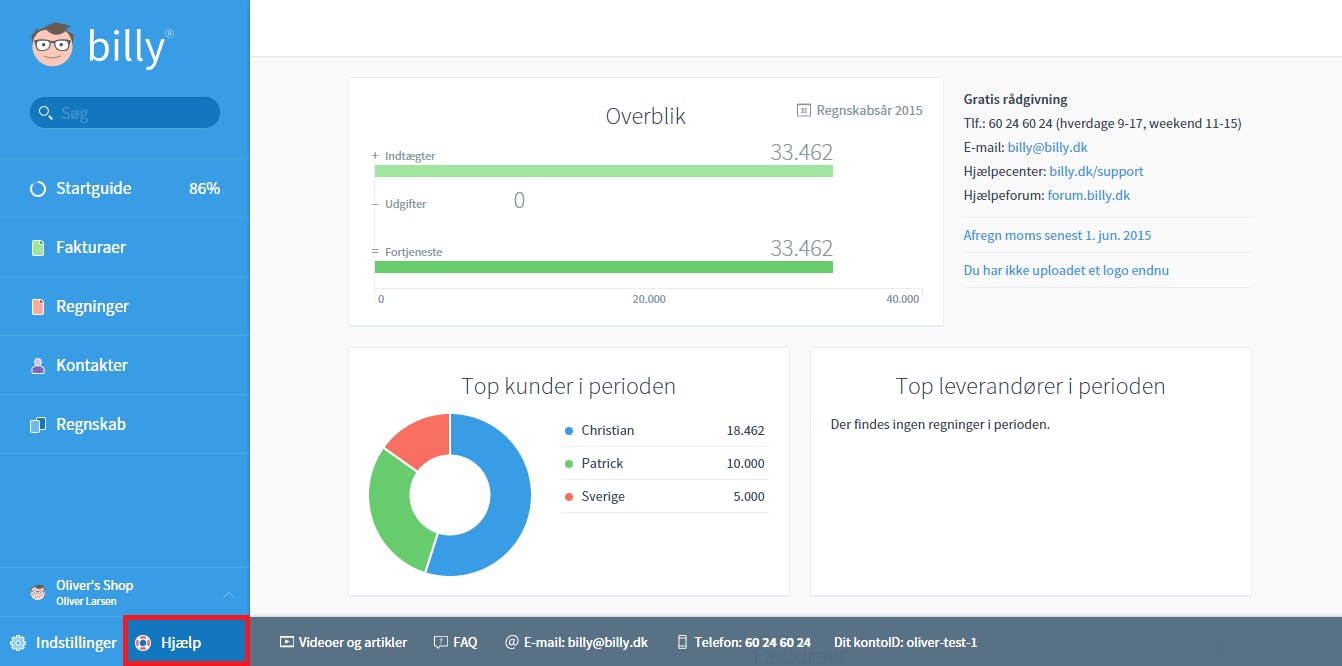
Task: Click the 'Gratis rådgivning' heading
Action: coord(1016,99)
